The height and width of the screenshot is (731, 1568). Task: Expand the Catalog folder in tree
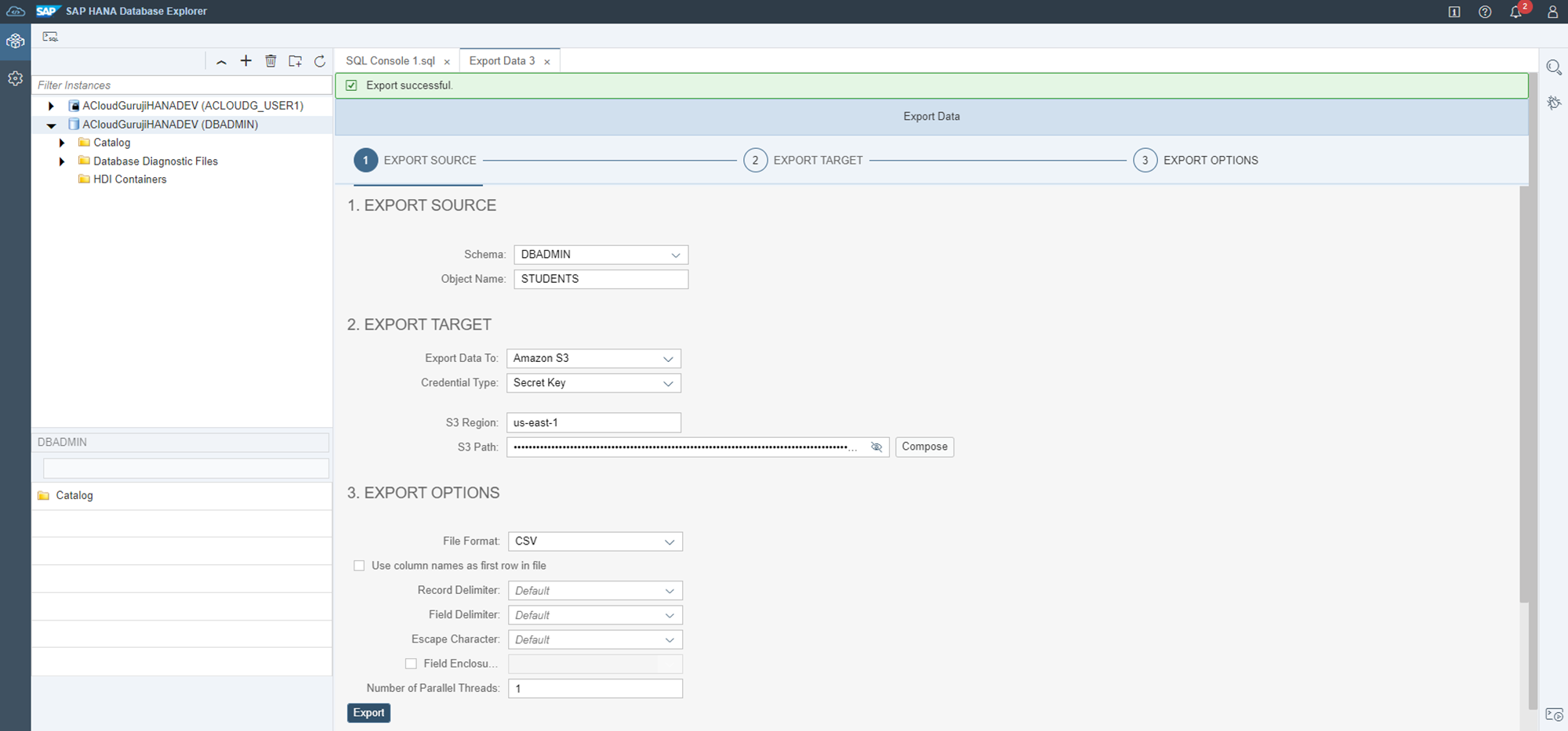pos(62,143)
